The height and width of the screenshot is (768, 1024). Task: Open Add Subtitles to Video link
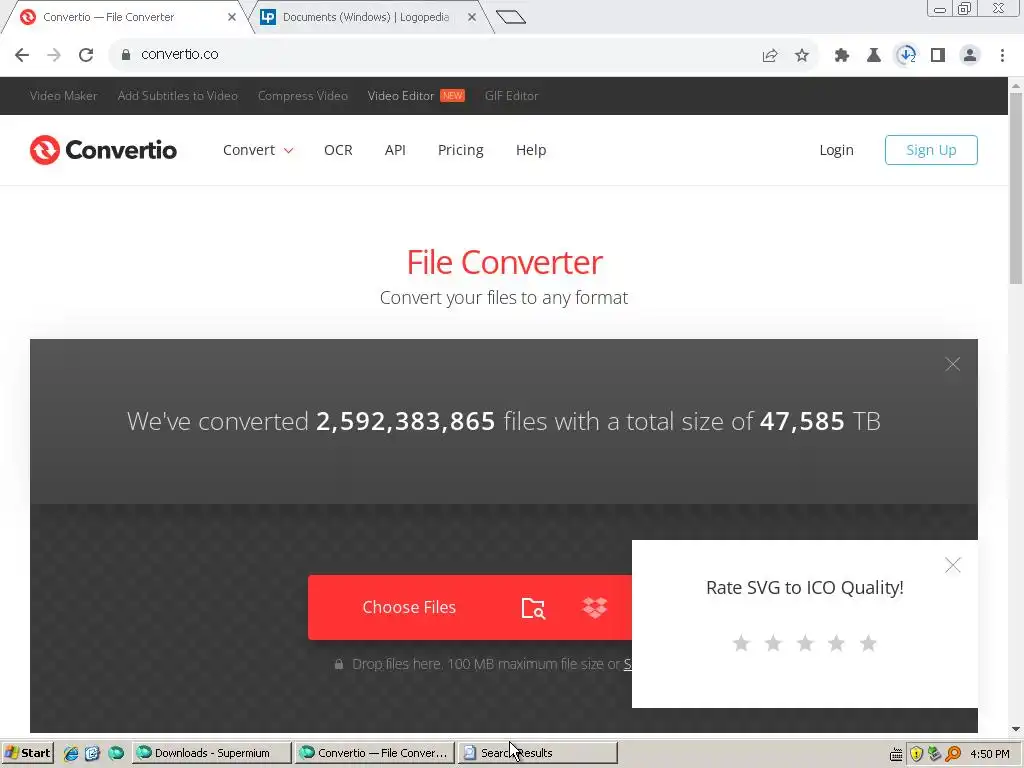pyautogui.click(x=178, y=96)
